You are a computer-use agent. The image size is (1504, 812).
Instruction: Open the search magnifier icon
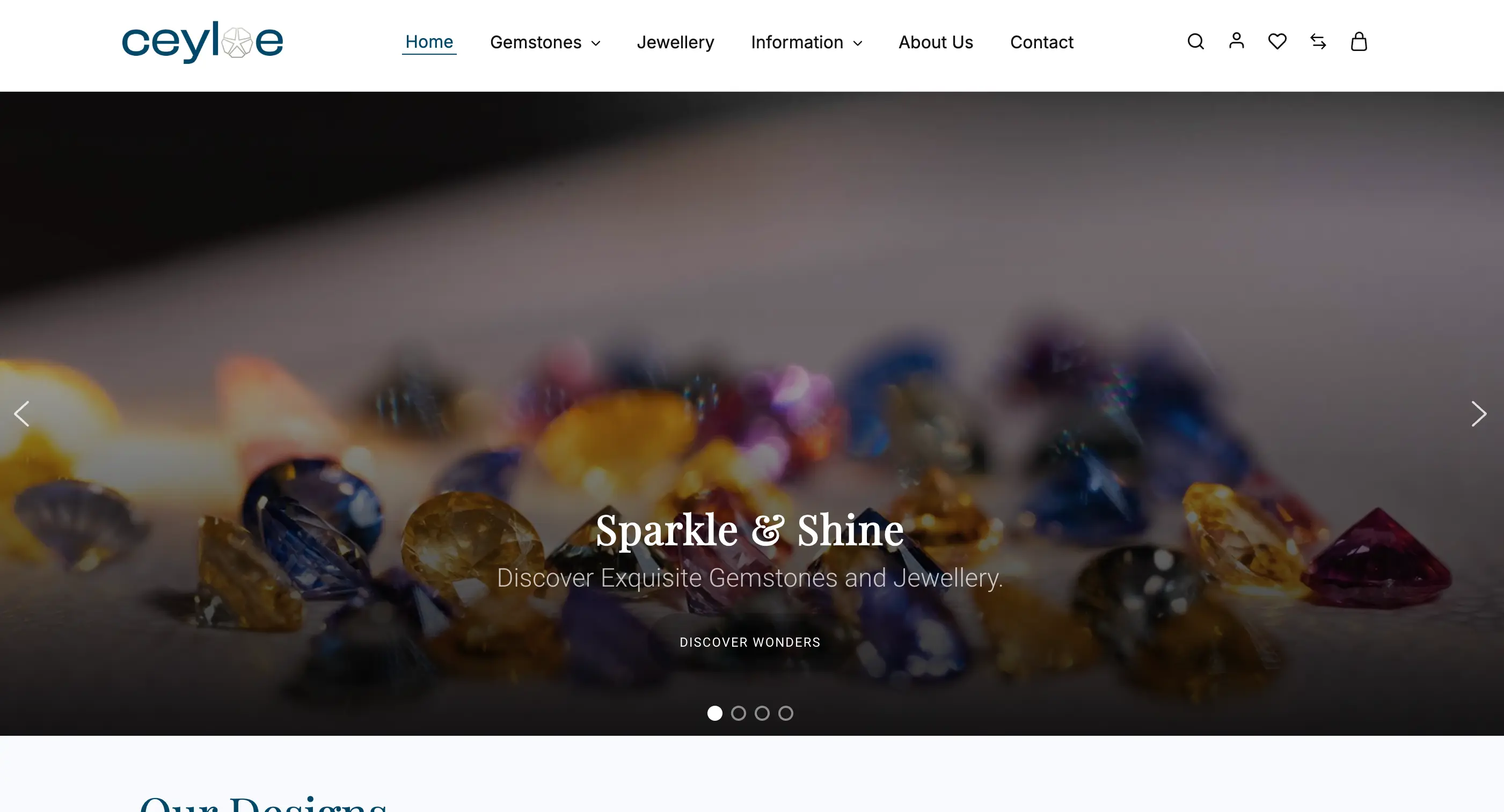[1195, 41]
